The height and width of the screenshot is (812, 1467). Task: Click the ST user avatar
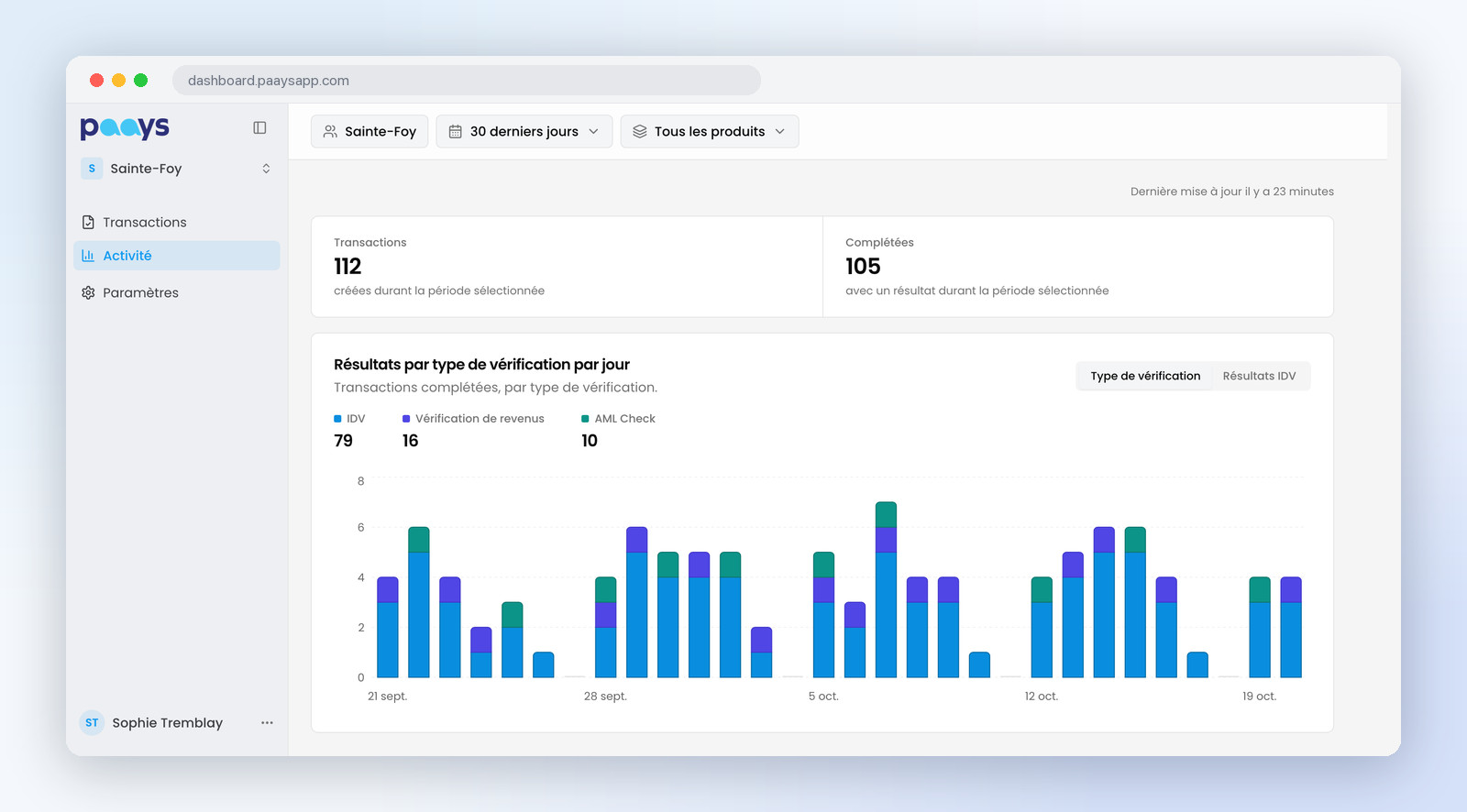click(x=92, y=723)
